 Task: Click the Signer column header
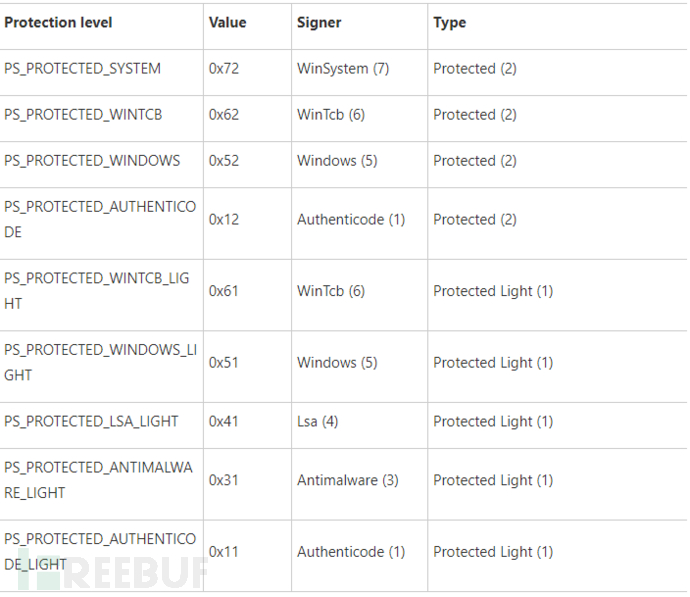coord(319,22)
